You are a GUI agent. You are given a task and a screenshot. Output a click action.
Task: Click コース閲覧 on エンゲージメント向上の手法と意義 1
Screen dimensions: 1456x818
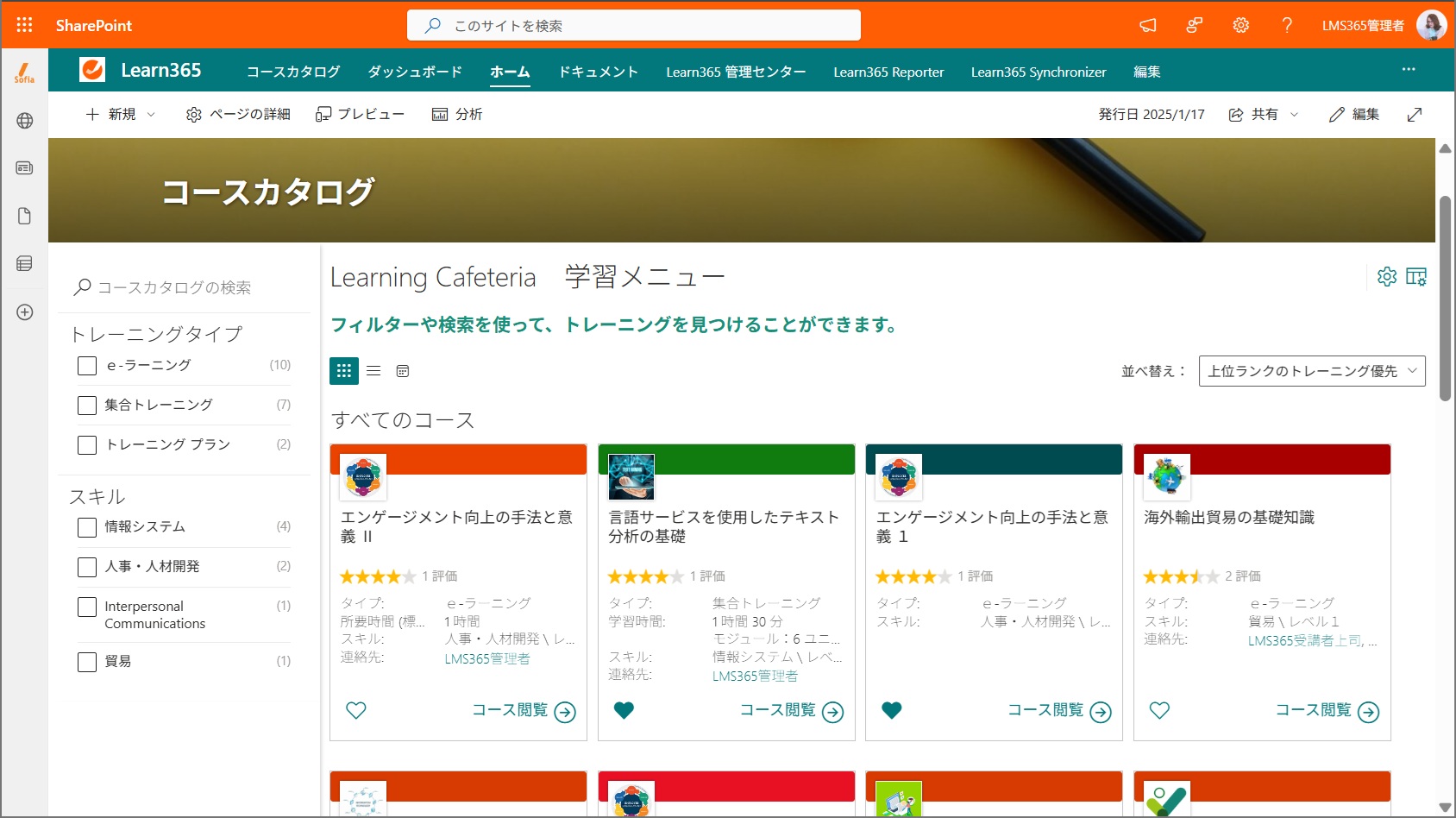(x=1059, y=711)
